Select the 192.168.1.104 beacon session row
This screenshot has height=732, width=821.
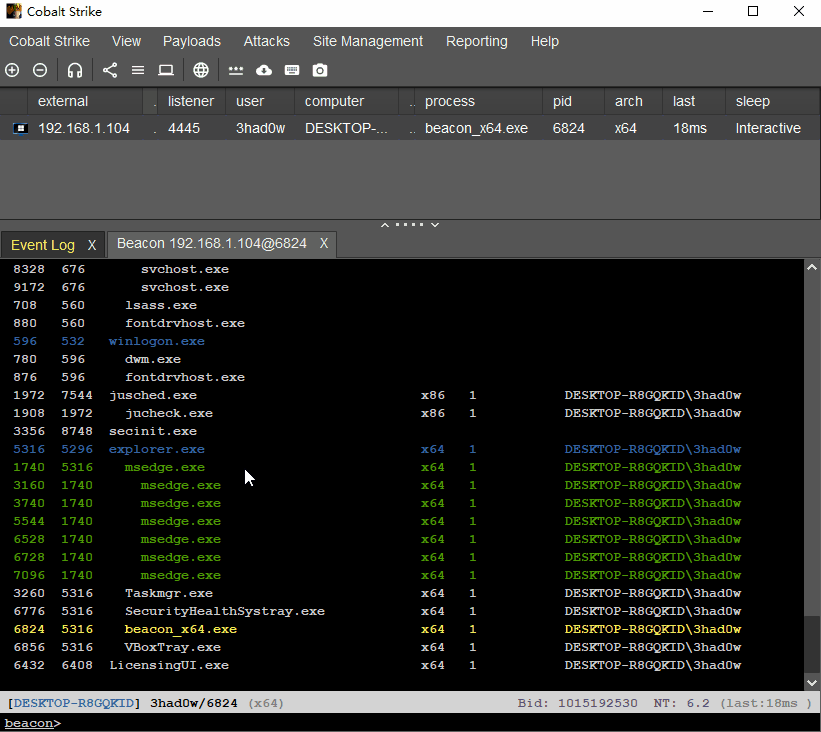pyautogui.click(x=84, y=128)
